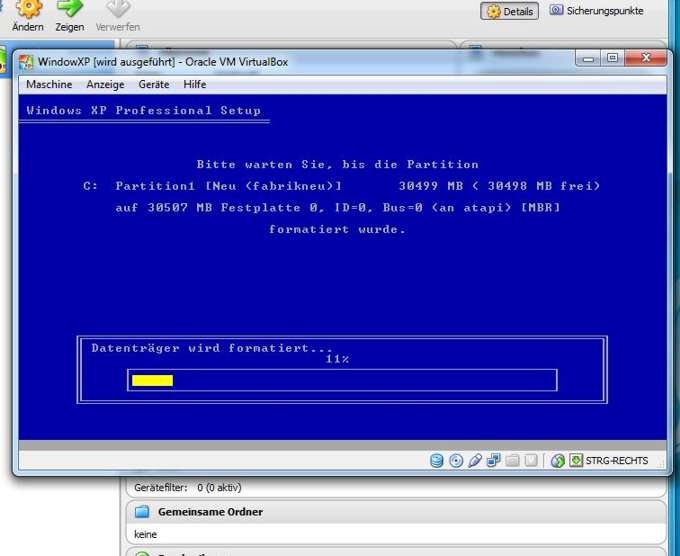Click the USB devices status icon

[475, 460]
